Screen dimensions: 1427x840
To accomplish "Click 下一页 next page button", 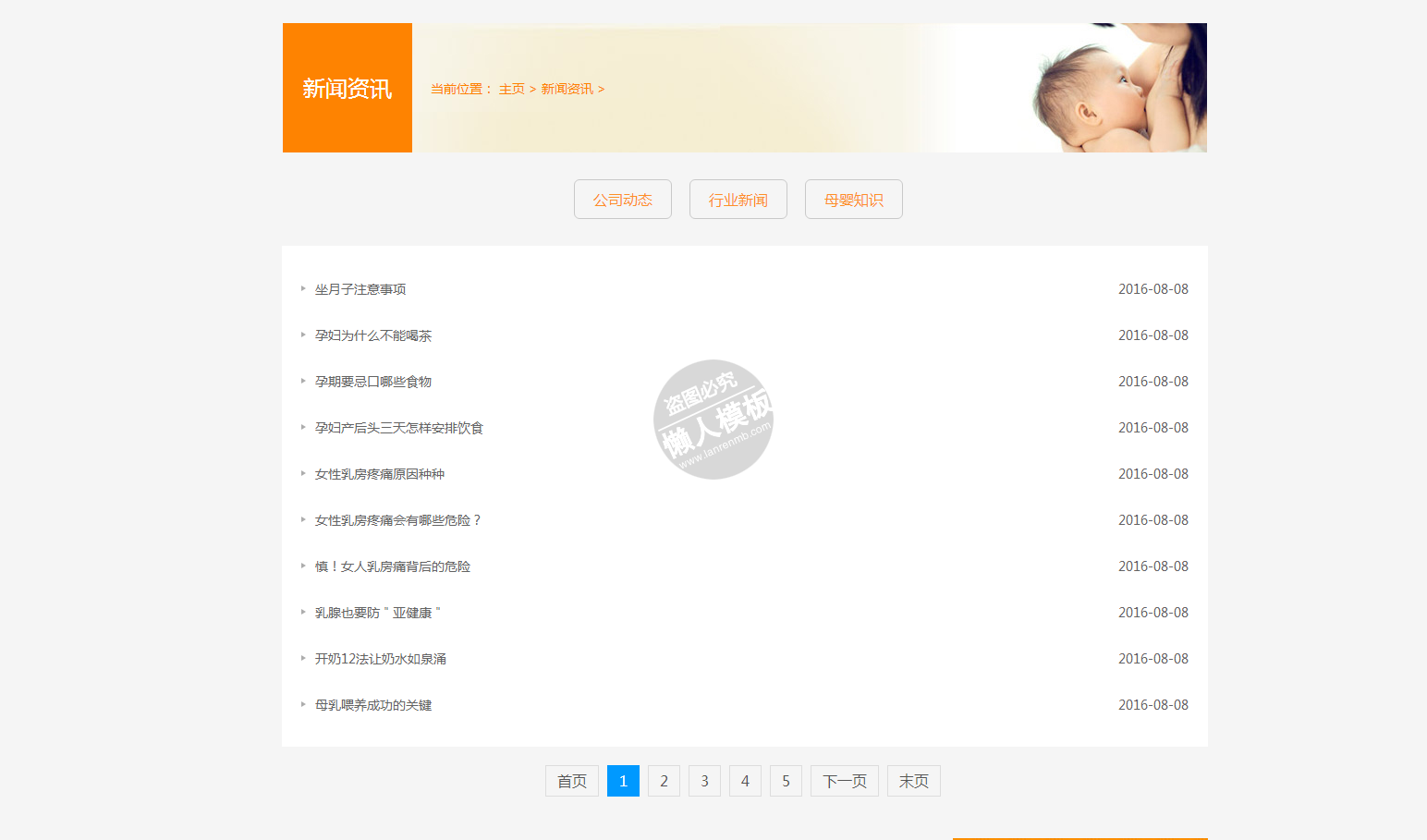I will (844, 781).
